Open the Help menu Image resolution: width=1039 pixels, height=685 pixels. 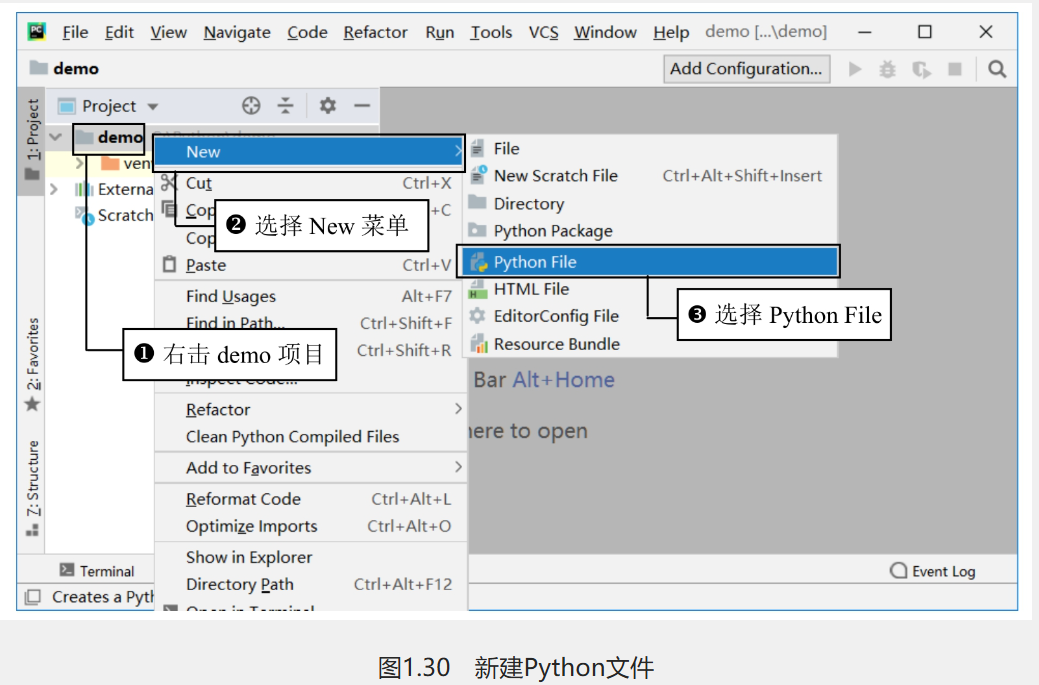671,32
